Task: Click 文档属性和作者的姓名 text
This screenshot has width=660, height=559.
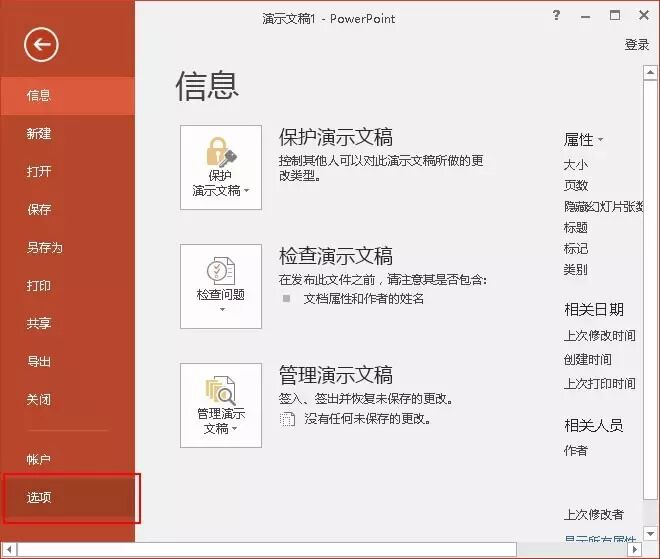Action: coord(364,299)
